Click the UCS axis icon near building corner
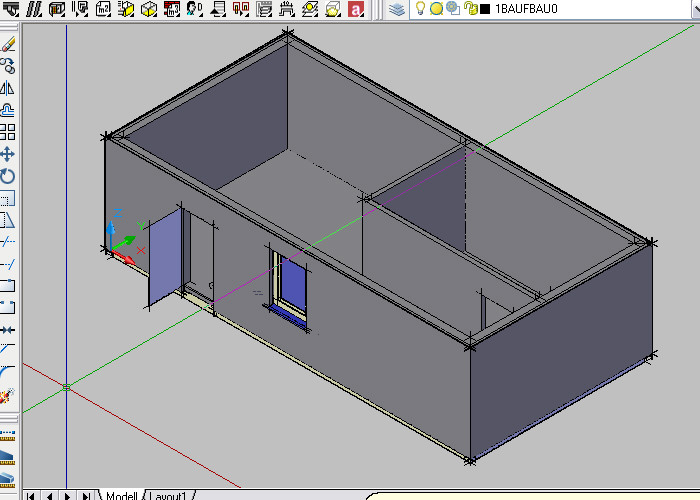Viewport: 700px width, 500px height. (123, 239)
